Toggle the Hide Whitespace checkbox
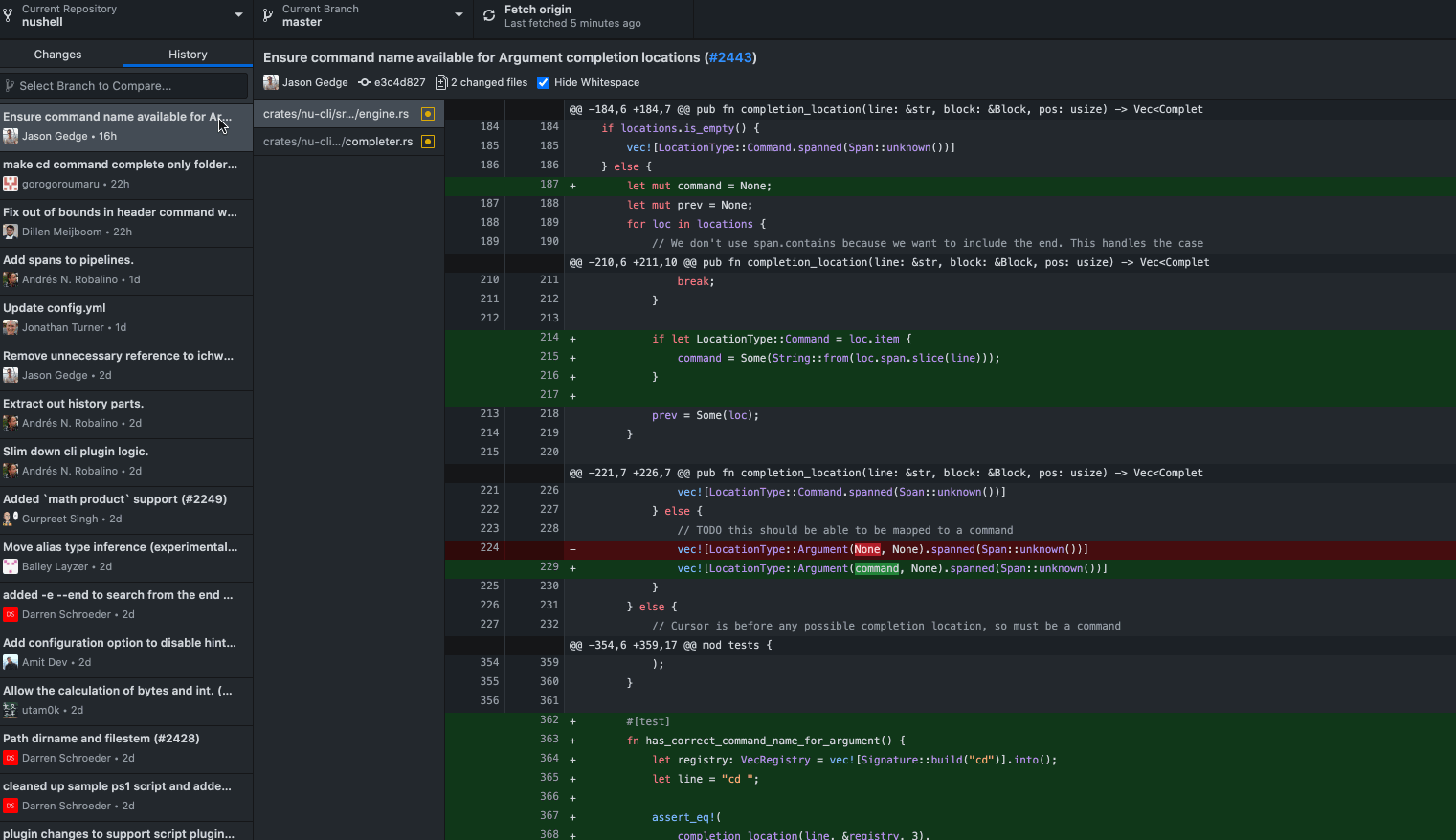The image size is (1456, 840). pos(544,83)
